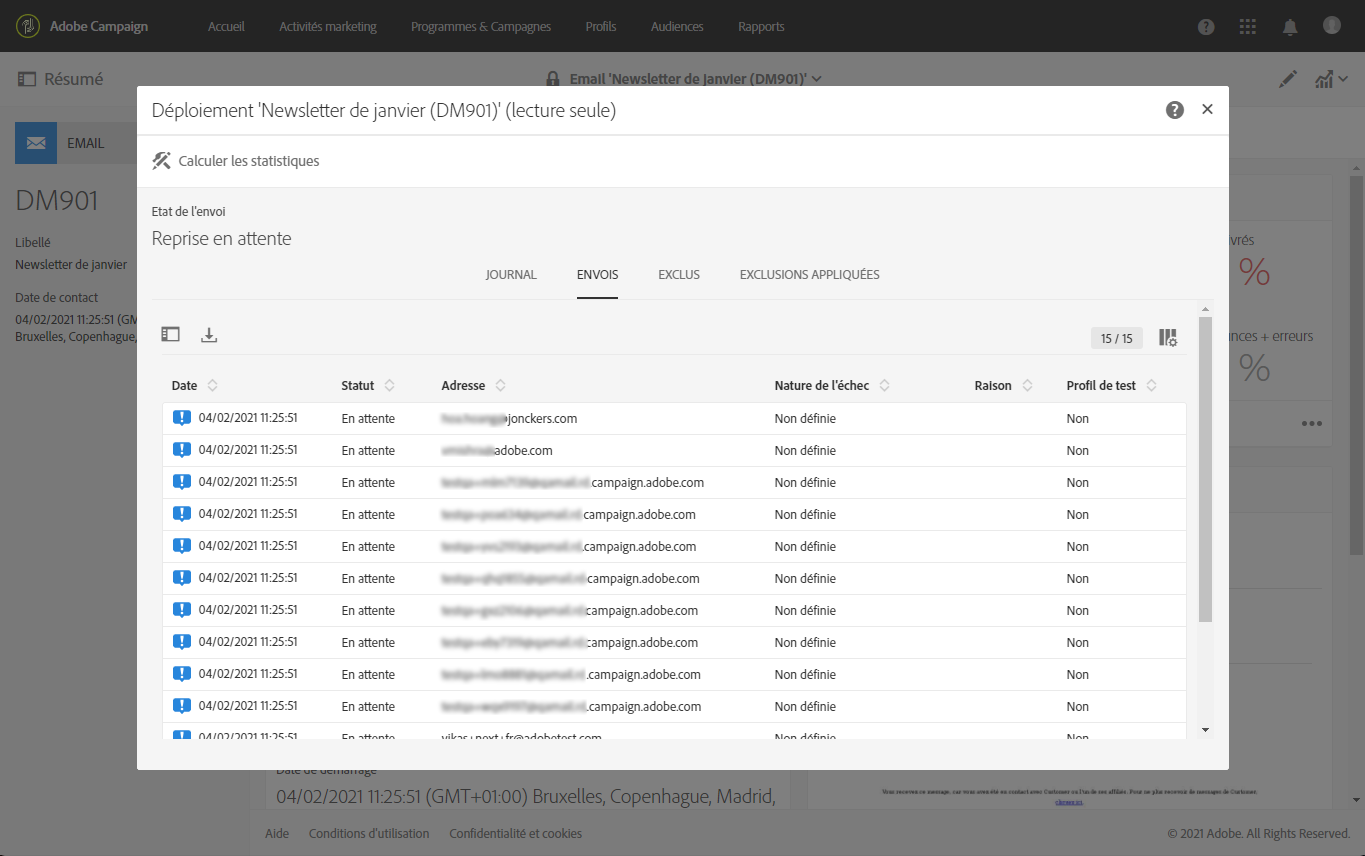Switch to the EXCLUS tab
This screenshot has width=1365, height=856.
point(679,275)
